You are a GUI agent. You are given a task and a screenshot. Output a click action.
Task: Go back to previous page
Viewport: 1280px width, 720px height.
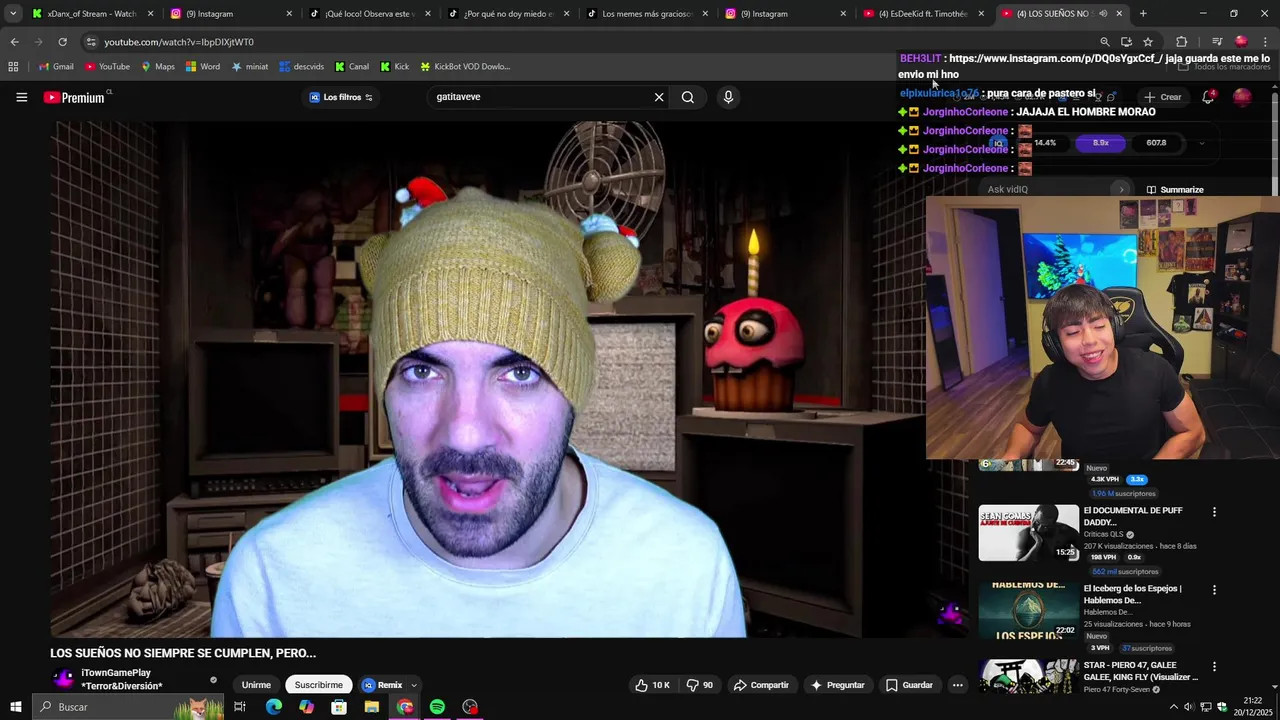click(x=14, y=42)
